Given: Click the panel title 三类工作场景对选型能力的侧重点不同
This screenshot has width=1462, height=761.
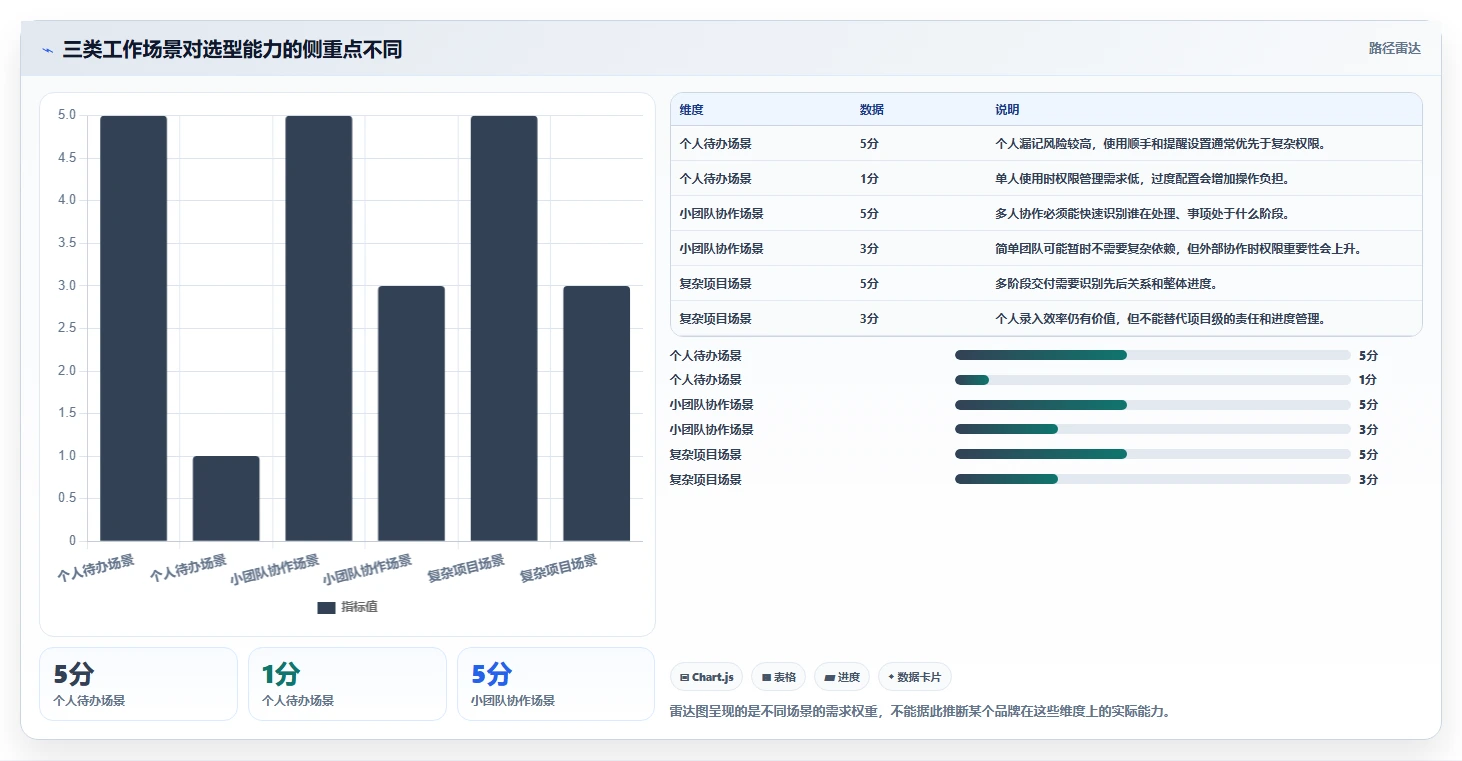Looking at the screenshot, I should coord(232,49).
